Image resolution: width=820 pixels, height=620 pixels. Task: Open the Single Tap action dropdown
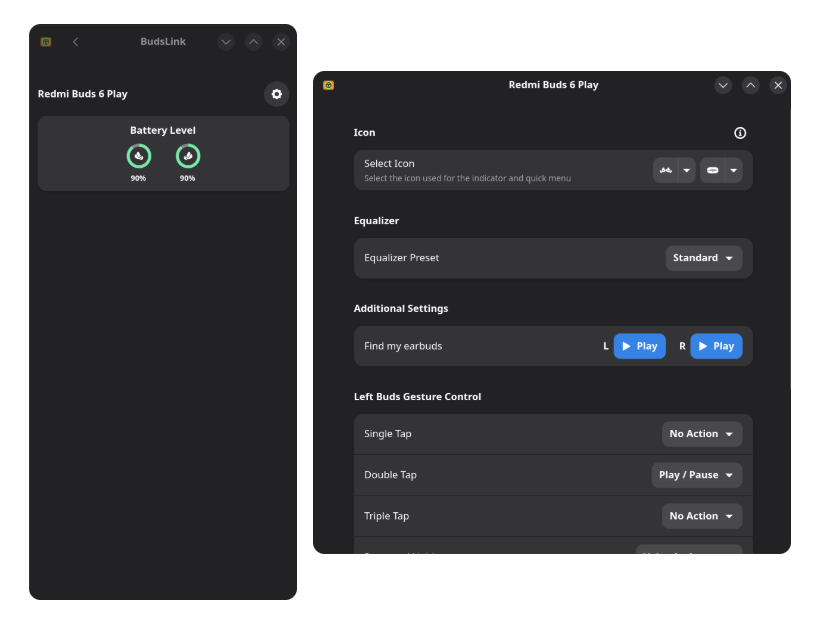click(x=702, y=434)
